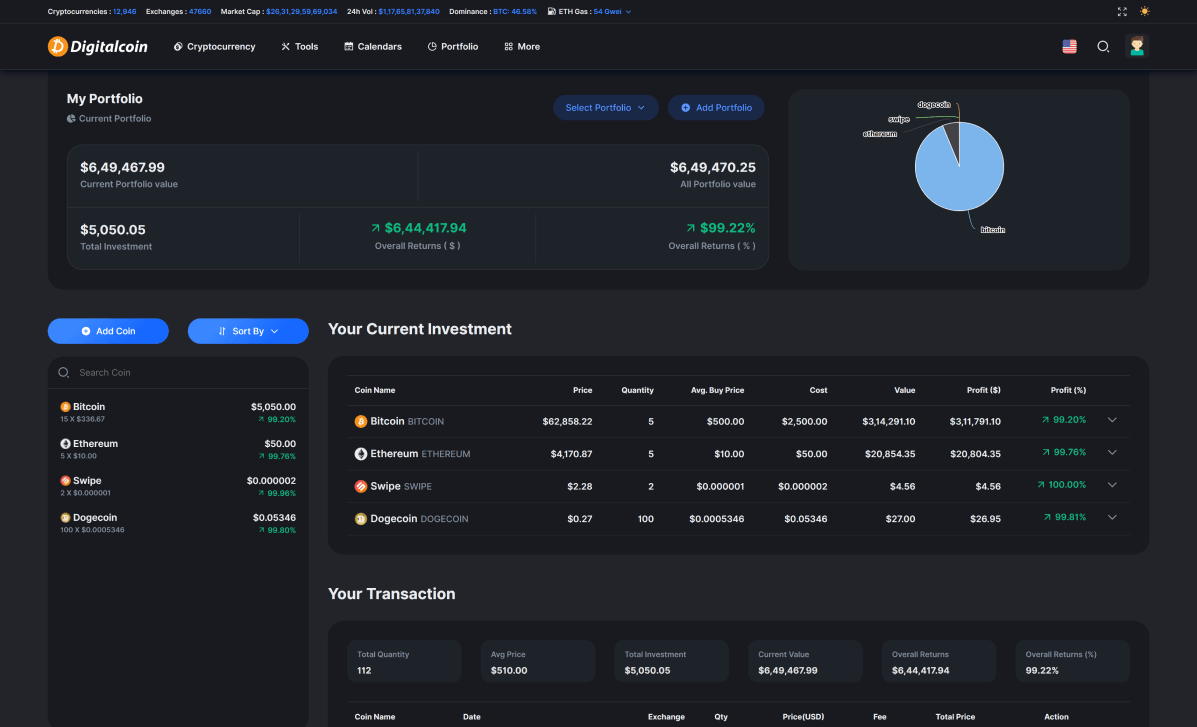Open the user profile avatar

point(1137,46)
